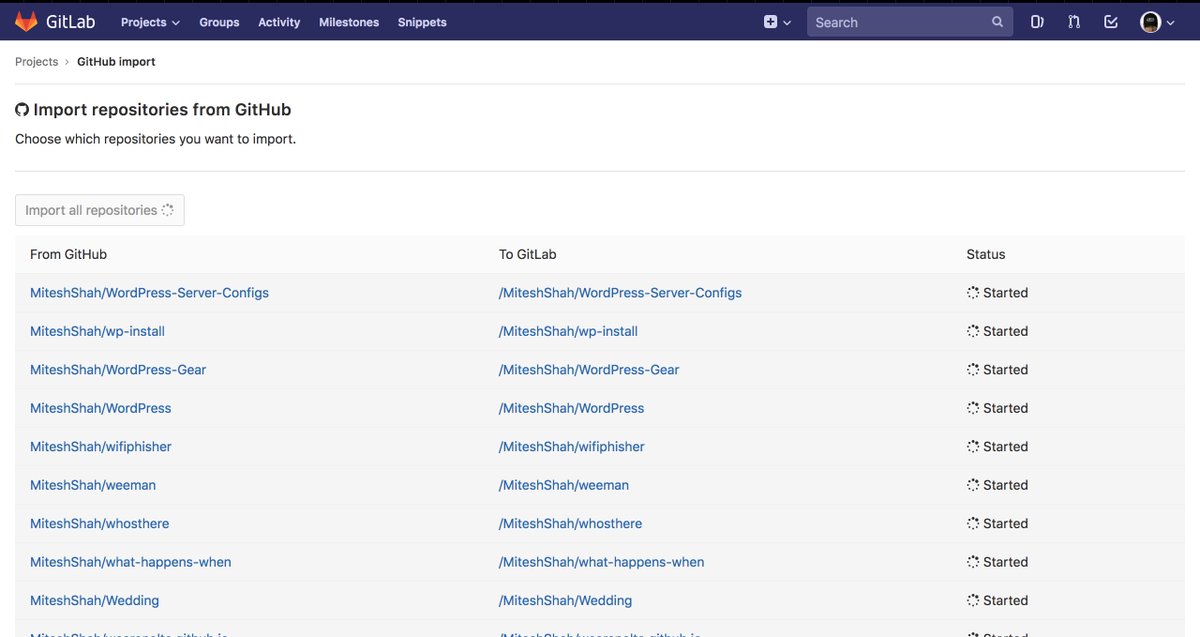Click the GitHub import breadcrumb
The height and width of the screenshot is (637, 1200).
pos(116,62)
